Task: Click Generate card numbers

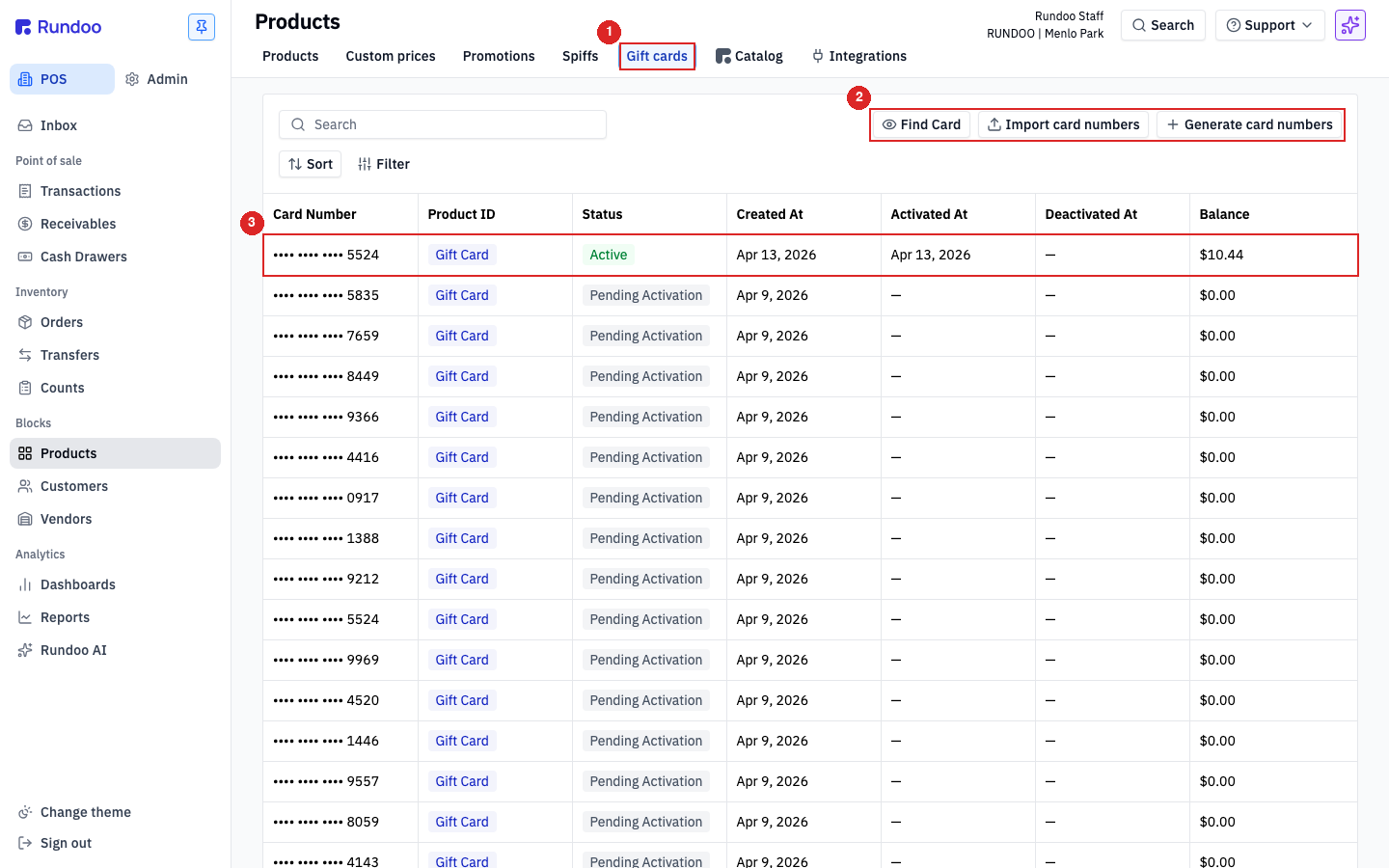Action: click(1249, 124)
